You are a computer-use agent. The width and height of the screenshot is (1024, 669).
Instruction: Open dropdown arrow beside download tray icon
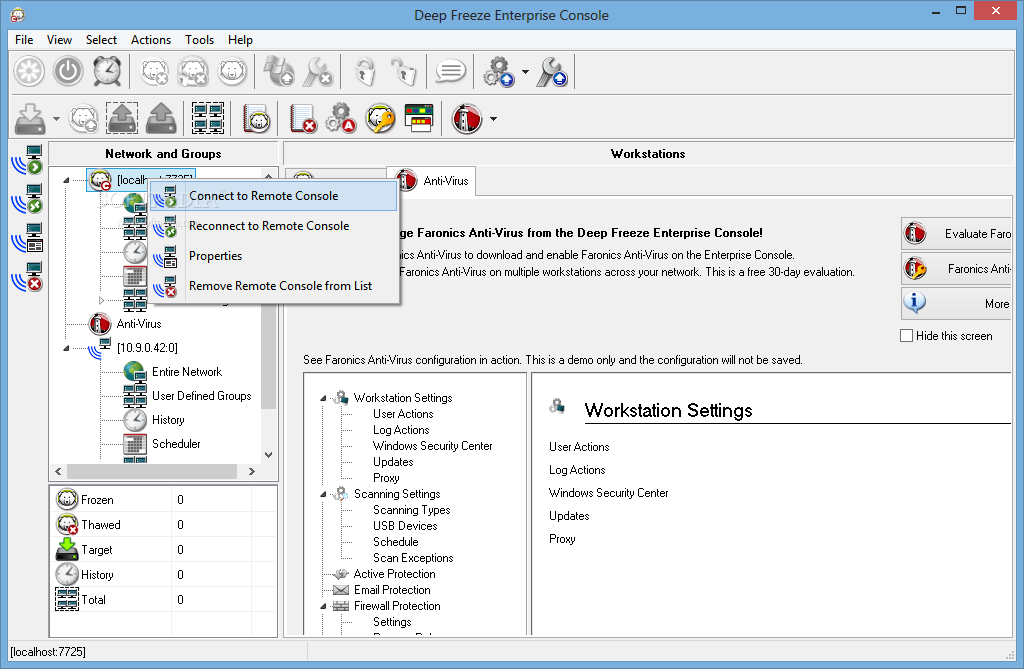tap(56, 119)
